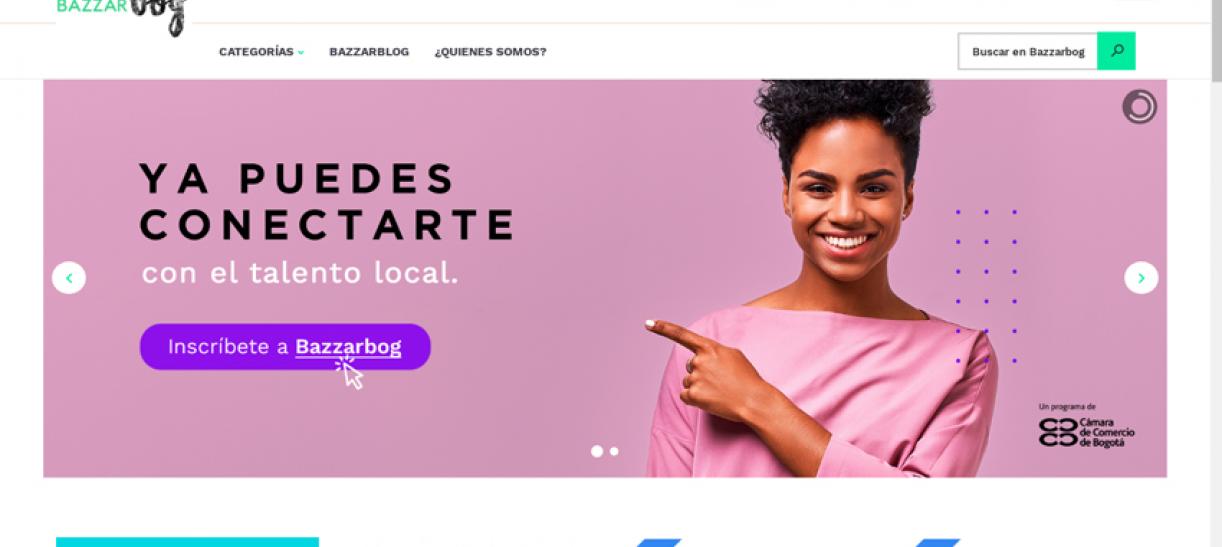The image size is (1222, 547).
Task: Click the green magnifier search button
Action: (x=1116, y=51)
